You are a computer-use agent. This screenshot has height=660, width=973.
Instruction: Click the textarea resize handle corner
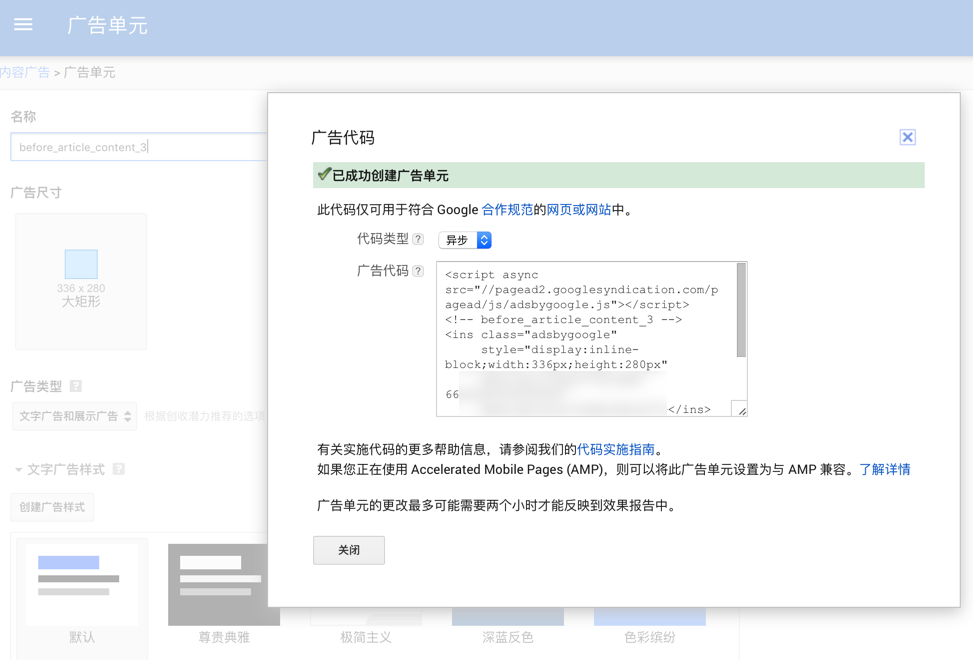pyautogui.click(x=740, y=409)
